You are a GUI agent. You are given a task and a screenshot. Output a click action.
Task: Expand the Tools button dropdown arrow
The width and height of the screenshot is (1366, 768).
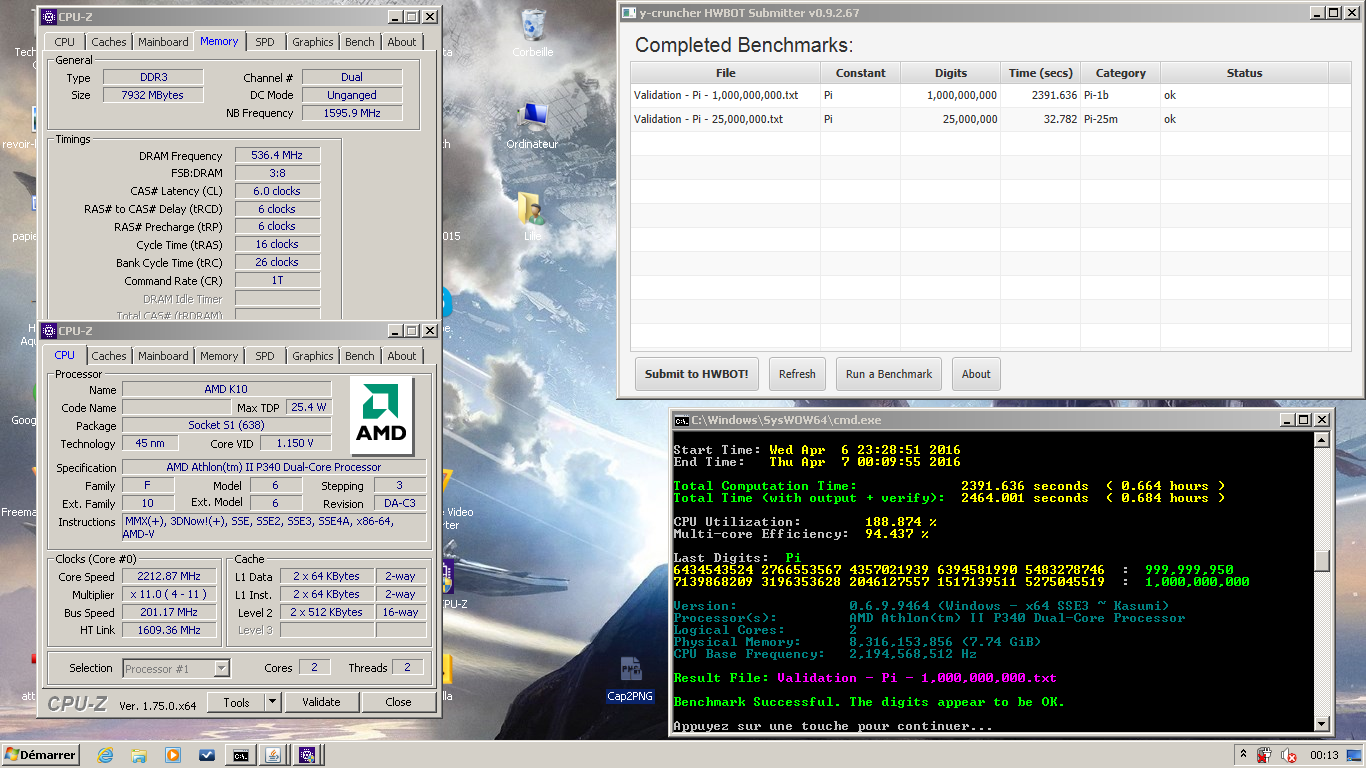(273, 702)
